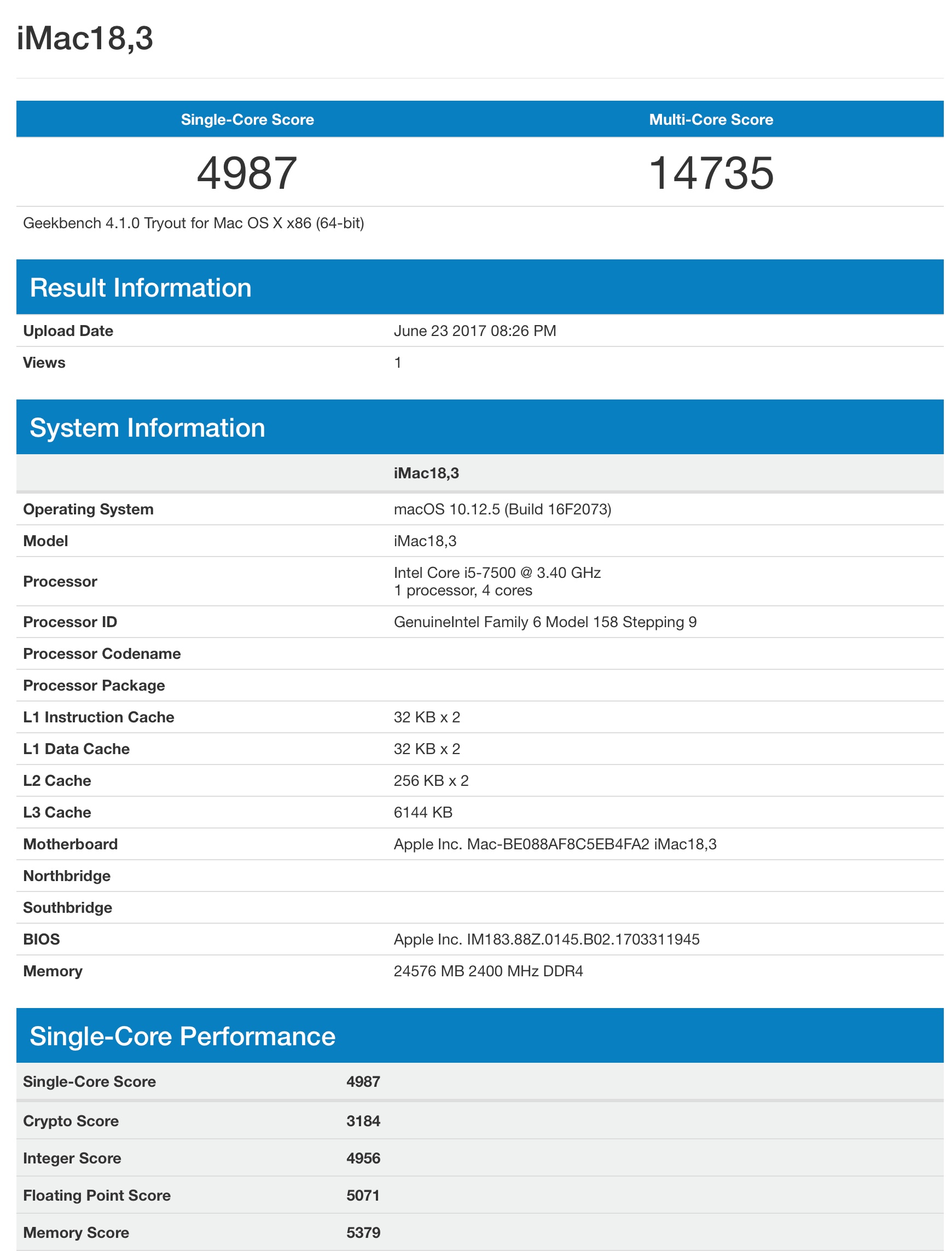952x1251 pixels.
Task: Click the Single-Core Performance section header
Action: (x=480, y=1035)
